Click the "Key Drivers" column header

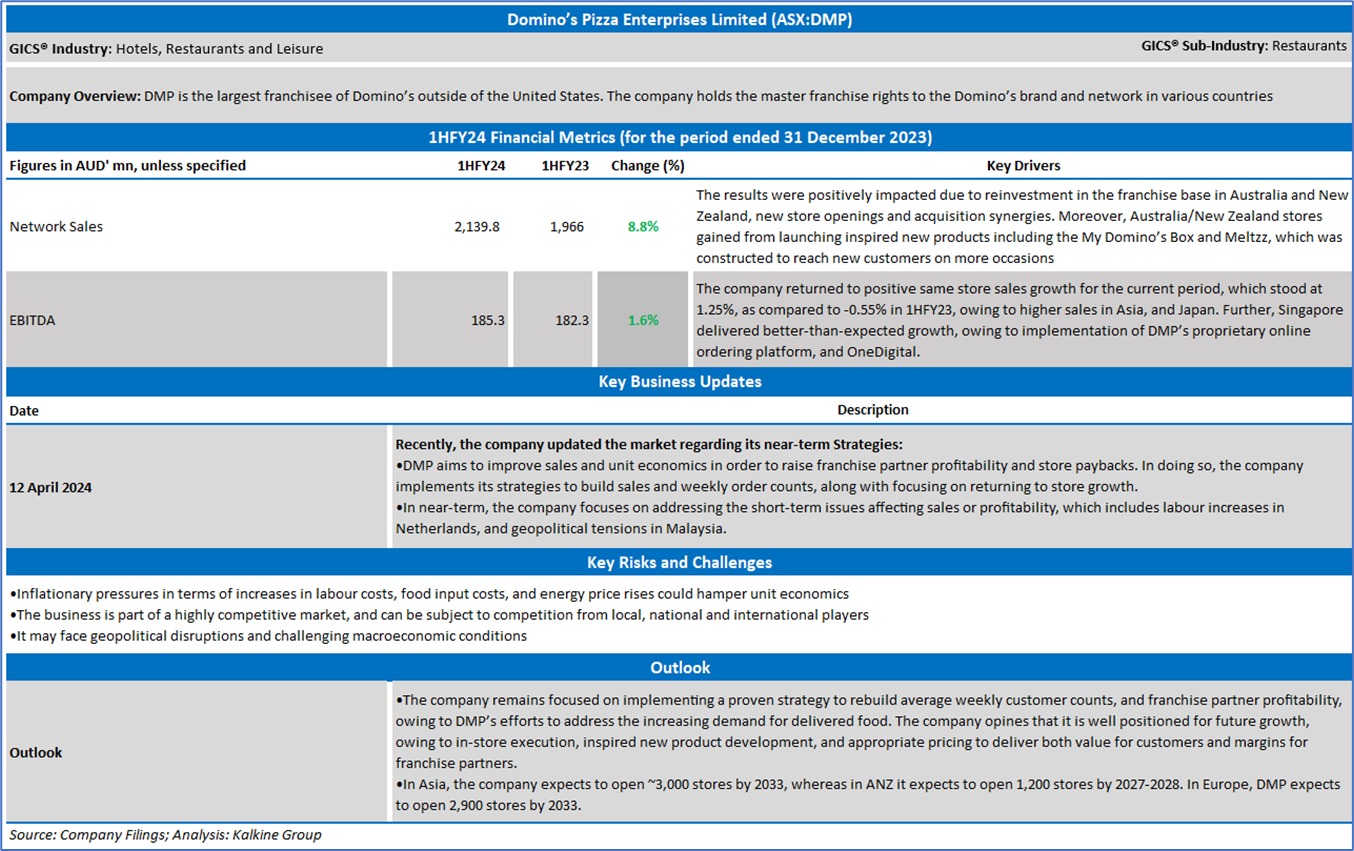pos(1021,166)
